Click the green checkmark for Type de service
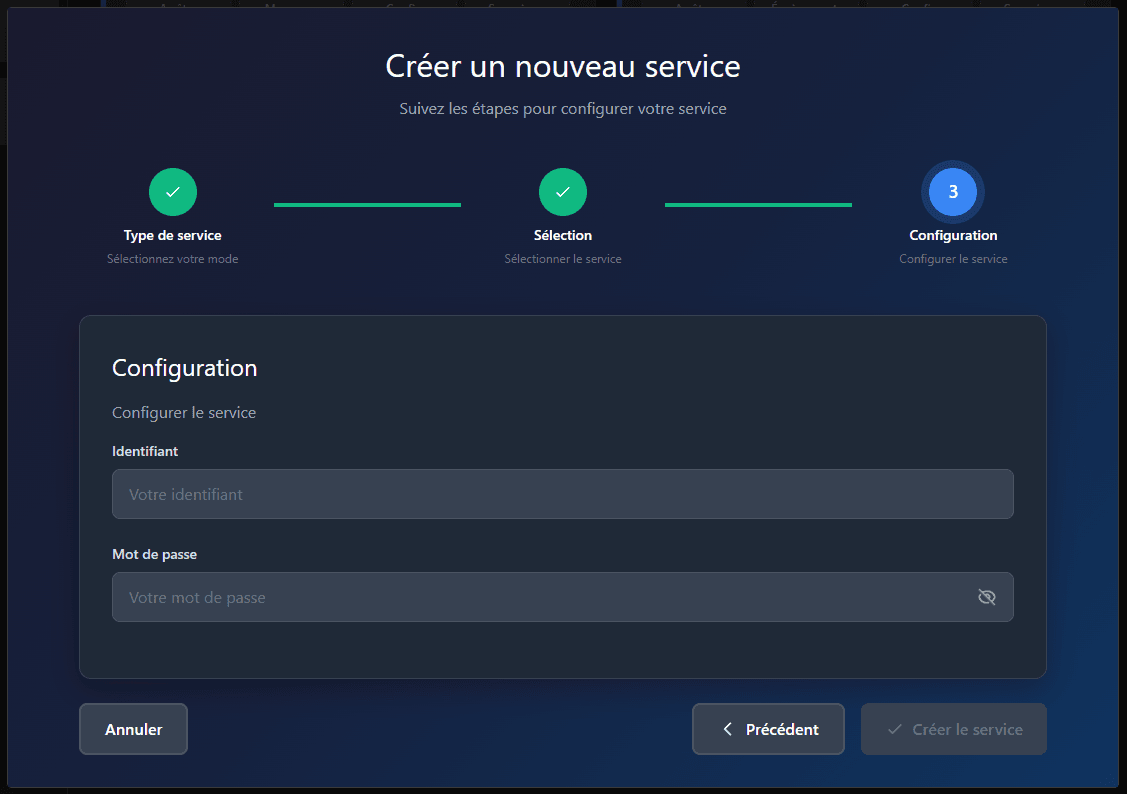This screenshot has height=794, width=1127. [x=172, y=192]
